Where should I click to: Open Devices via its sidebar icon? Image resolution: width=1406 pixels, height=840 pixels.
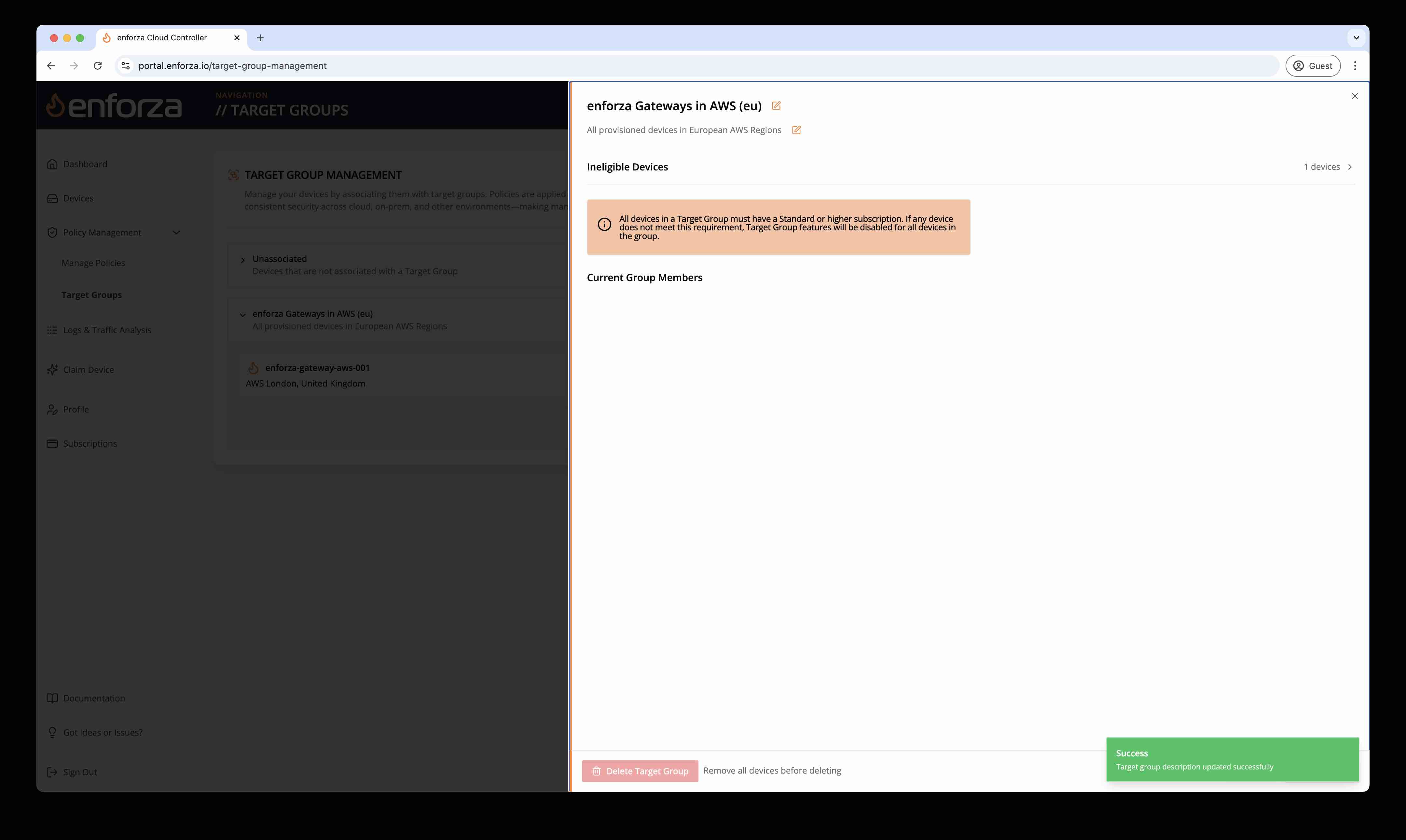[52, 198]
